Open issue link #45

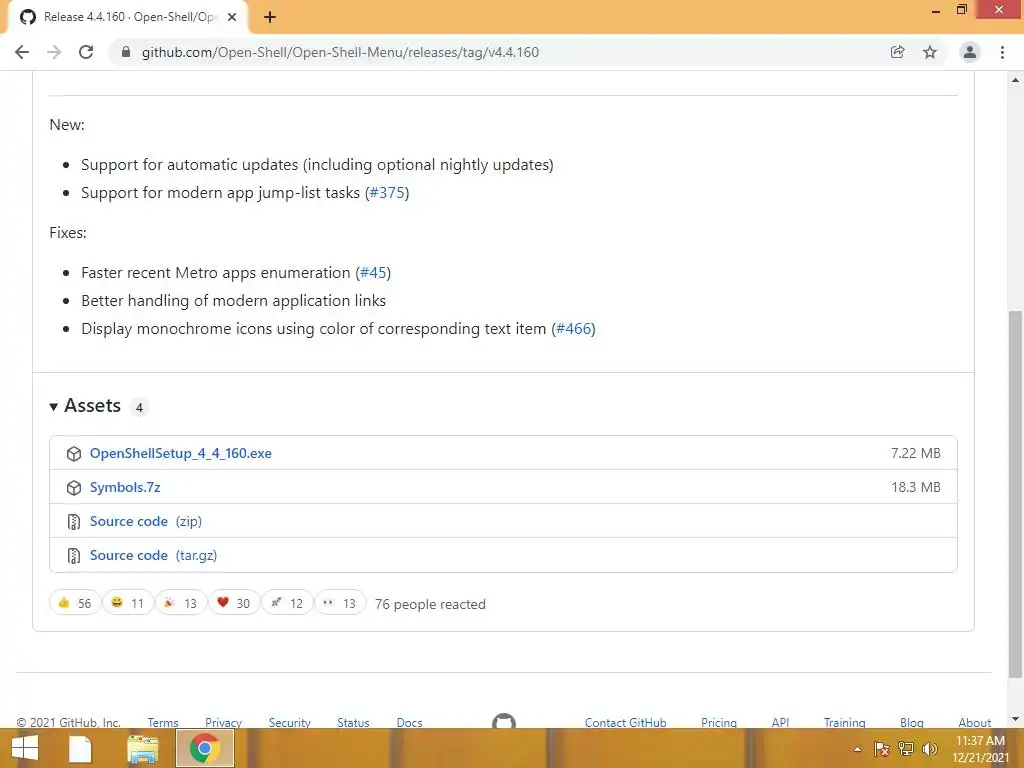click(374, 272)
